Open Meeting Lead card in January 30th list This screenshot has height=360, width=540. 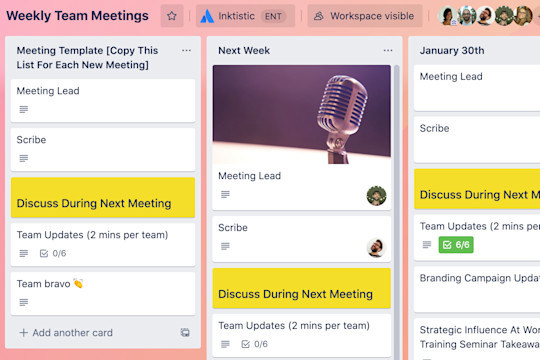coord(477,88)
